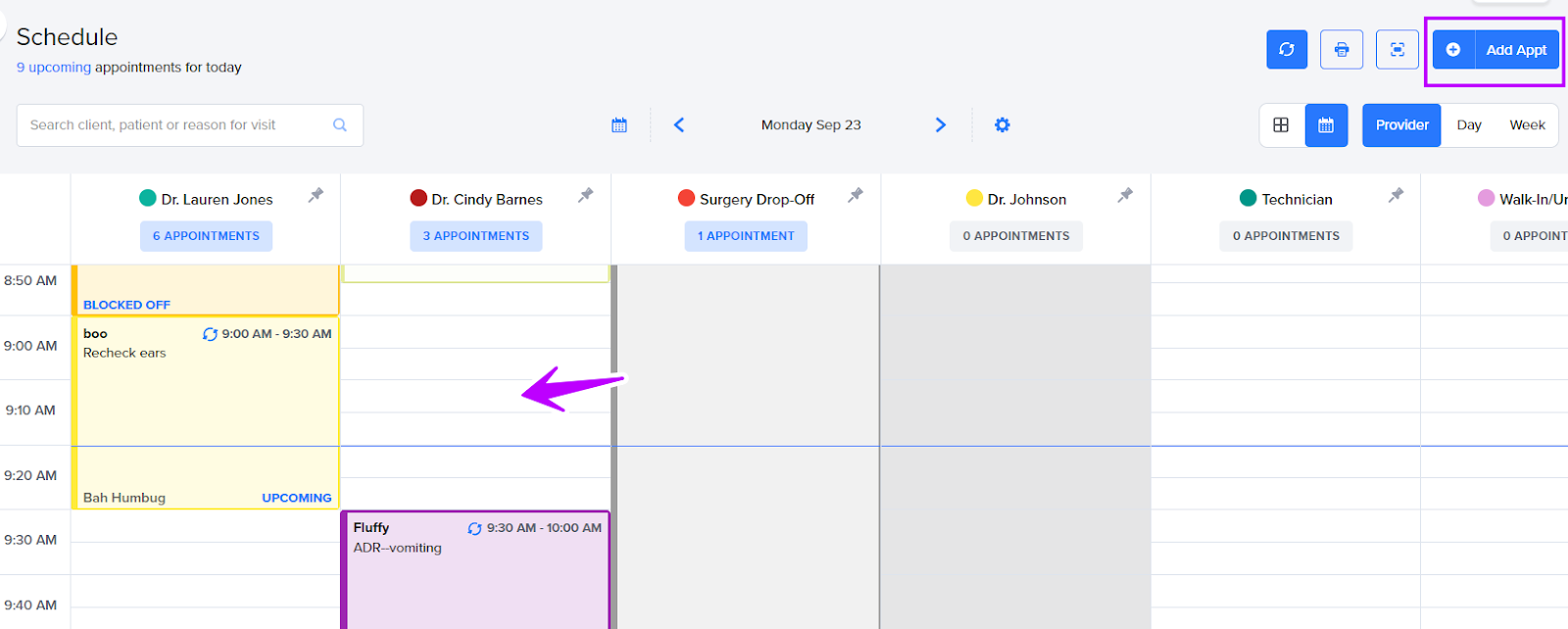The image size is (1568, 629).
Task: Focus the client search field
Action: pyautogui.click(x=190, y=125)
